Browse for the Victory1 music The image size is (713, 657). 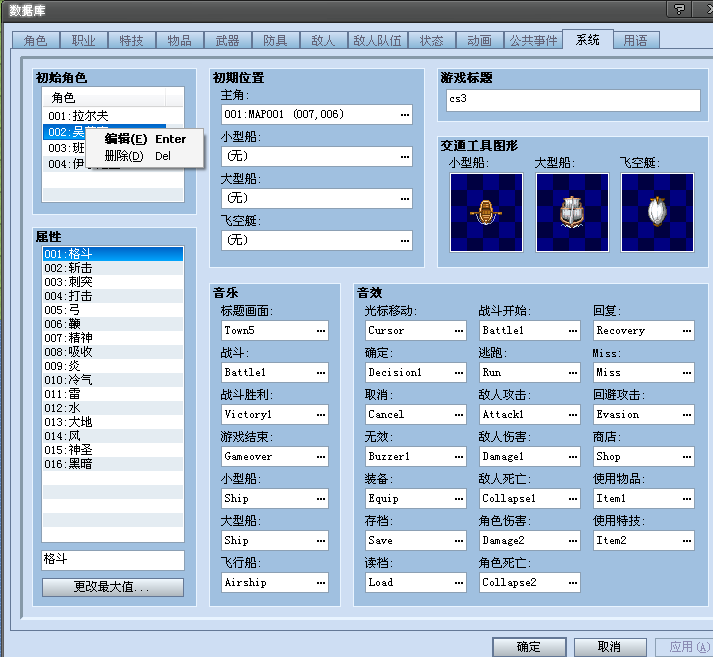[321, 414]
